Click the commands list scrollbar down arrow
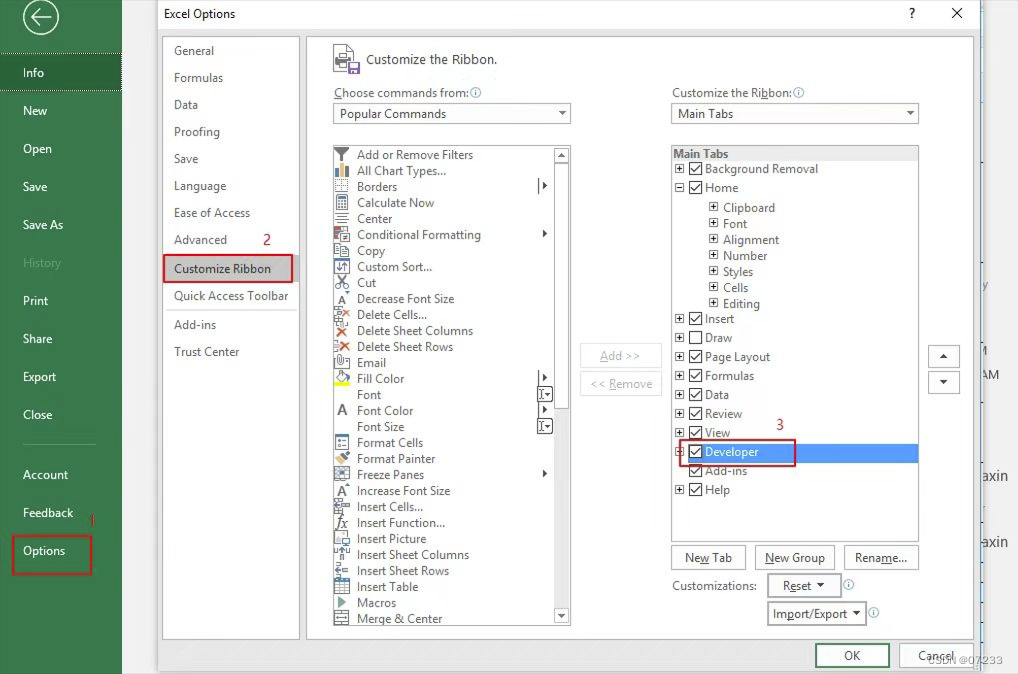This screenshot has height=674, width=1018. click(562, 616)
